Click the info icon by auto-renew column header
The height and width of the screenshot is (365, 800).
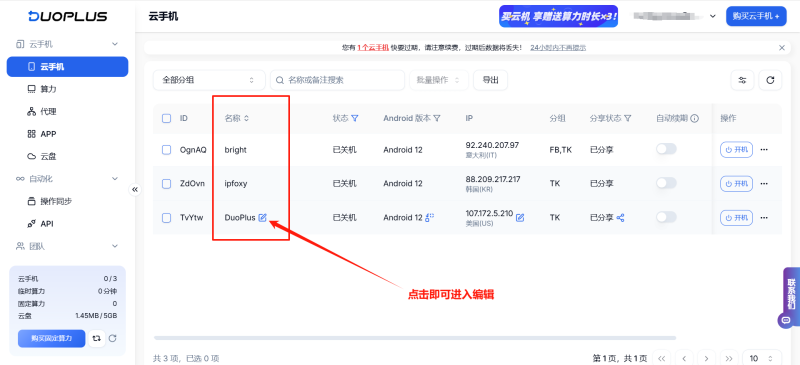point(694,118)
